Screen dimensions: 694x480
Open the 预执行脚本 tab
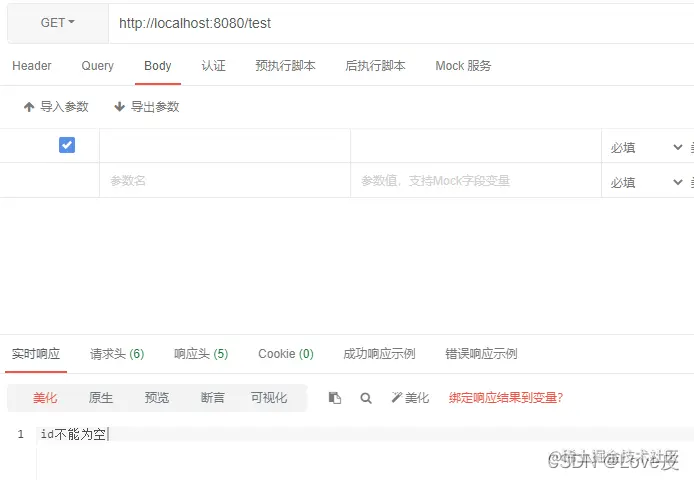[285, 66]
